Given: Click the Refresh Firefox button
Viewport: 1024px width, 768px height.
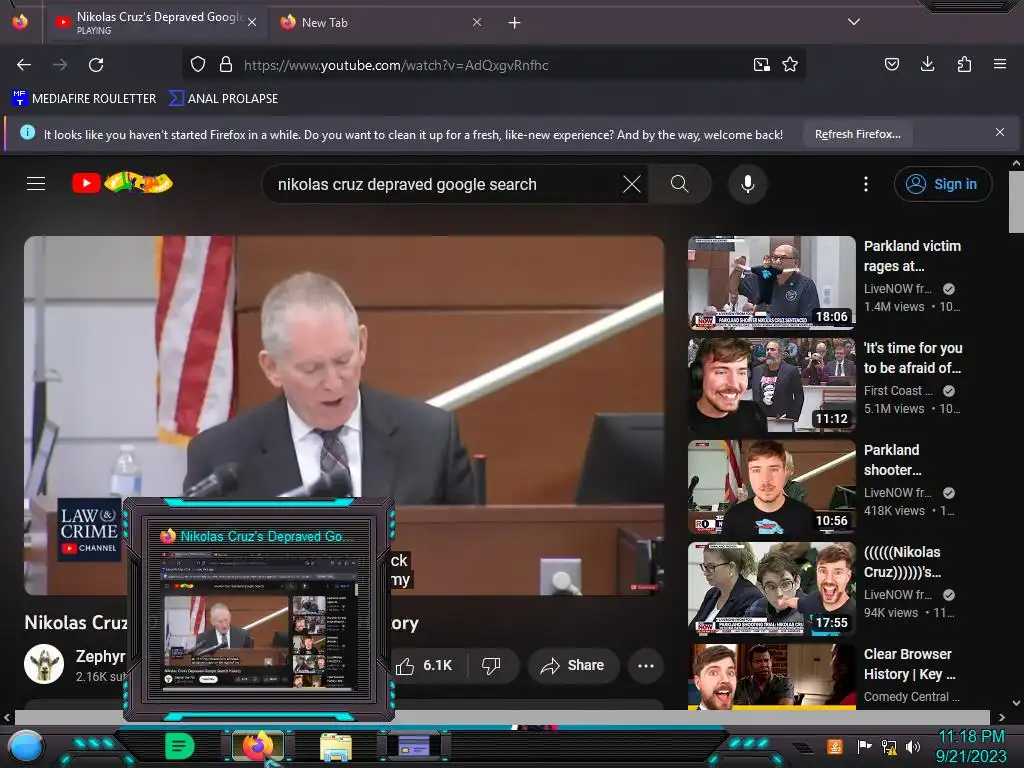Looking at the screenshot, I should [x=858, y=135].
